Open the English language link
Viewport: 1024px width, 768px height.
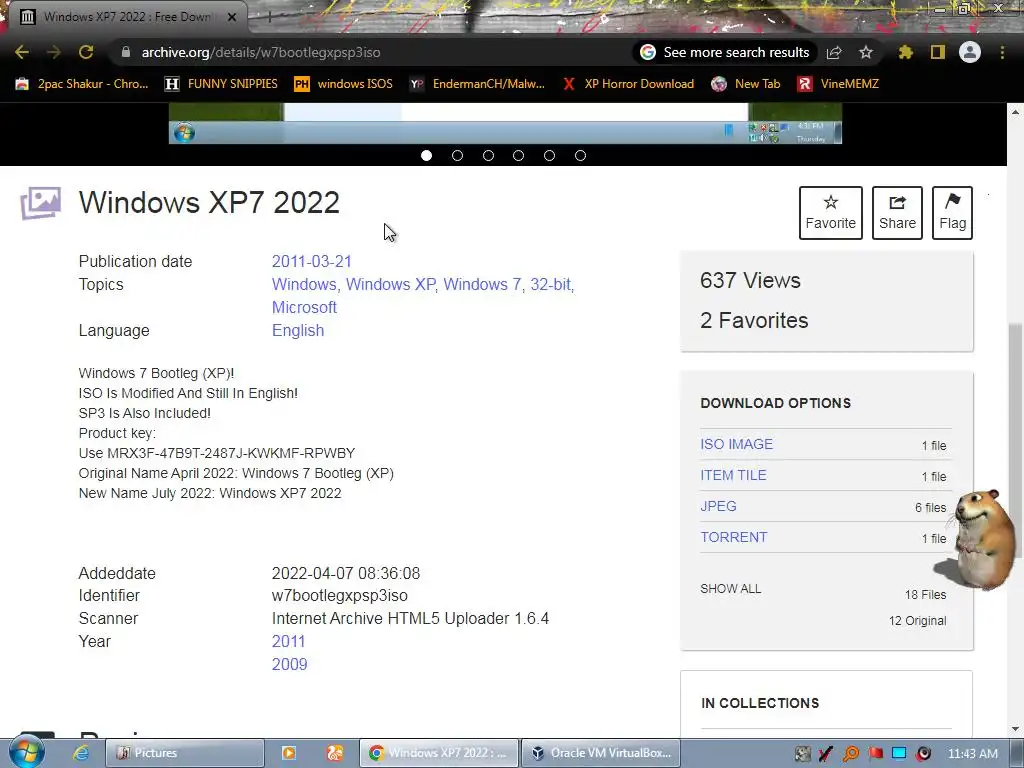coord(298,330)
